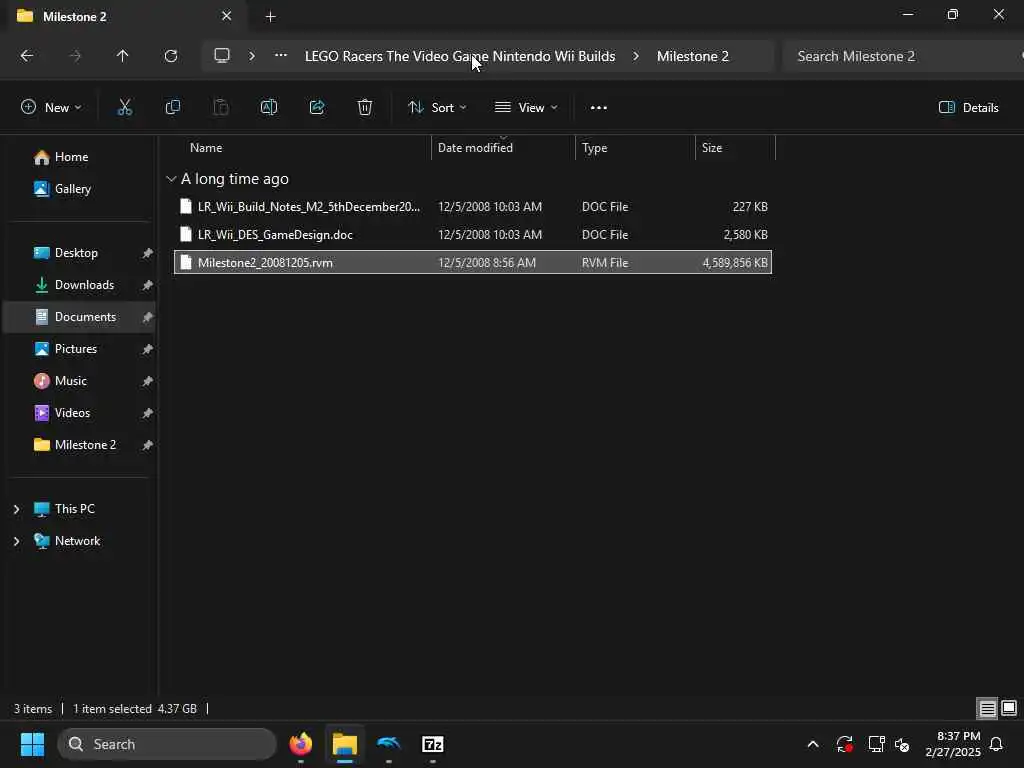Open the muted volume tray icon
1024x768 pixels.
[903, 744]
